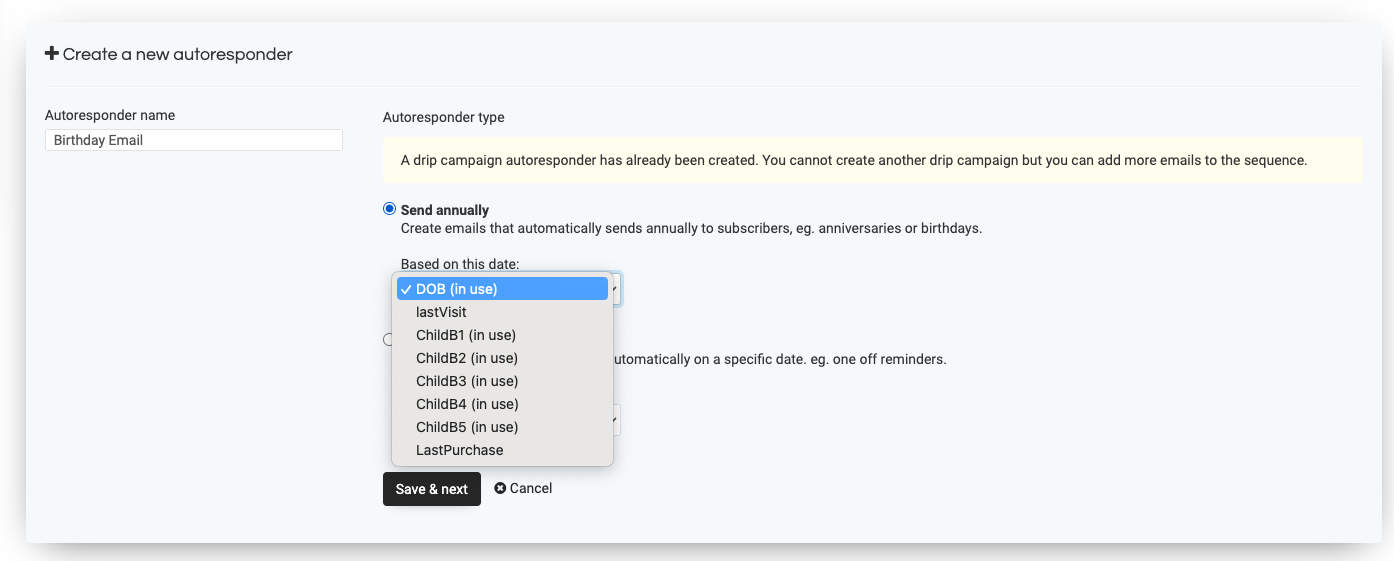The image size is (1394, 561).
Task: Choose lastVisit from the date list
Action: tap(502, 312)
